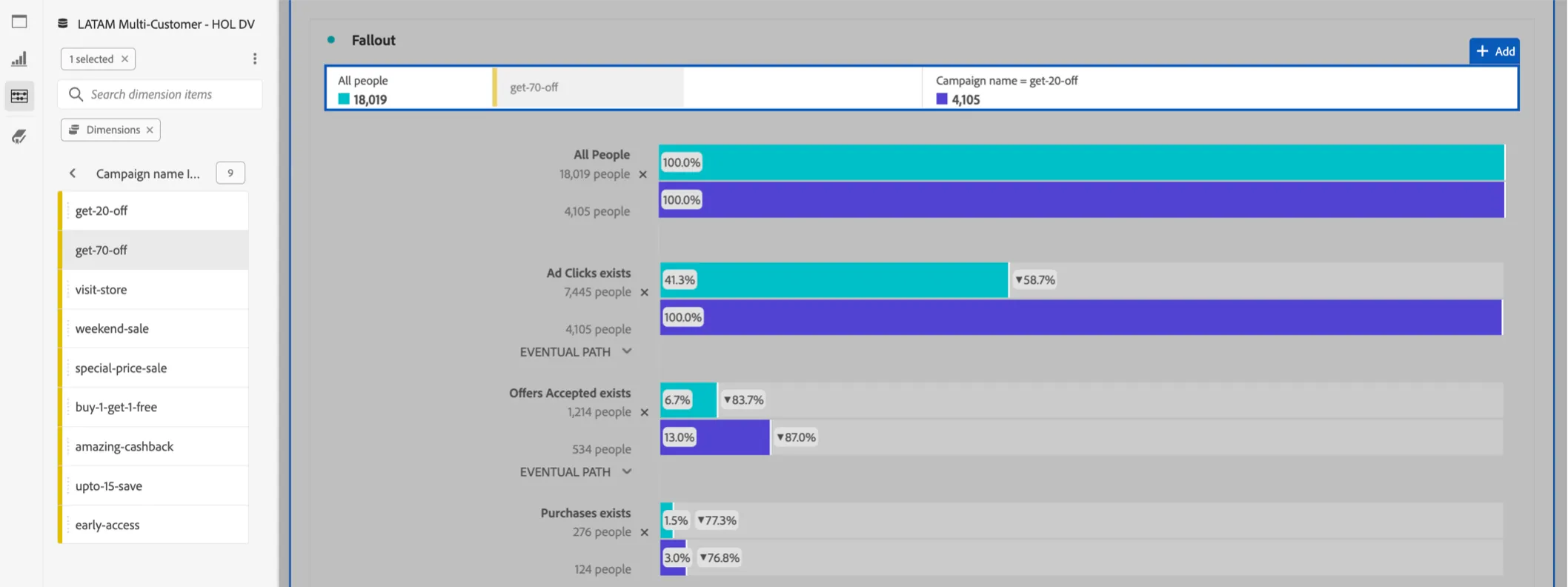This screenshot has width=1568, height=587.
Task: Select the weekend-sale dimension item
Action: pos(153,328)
